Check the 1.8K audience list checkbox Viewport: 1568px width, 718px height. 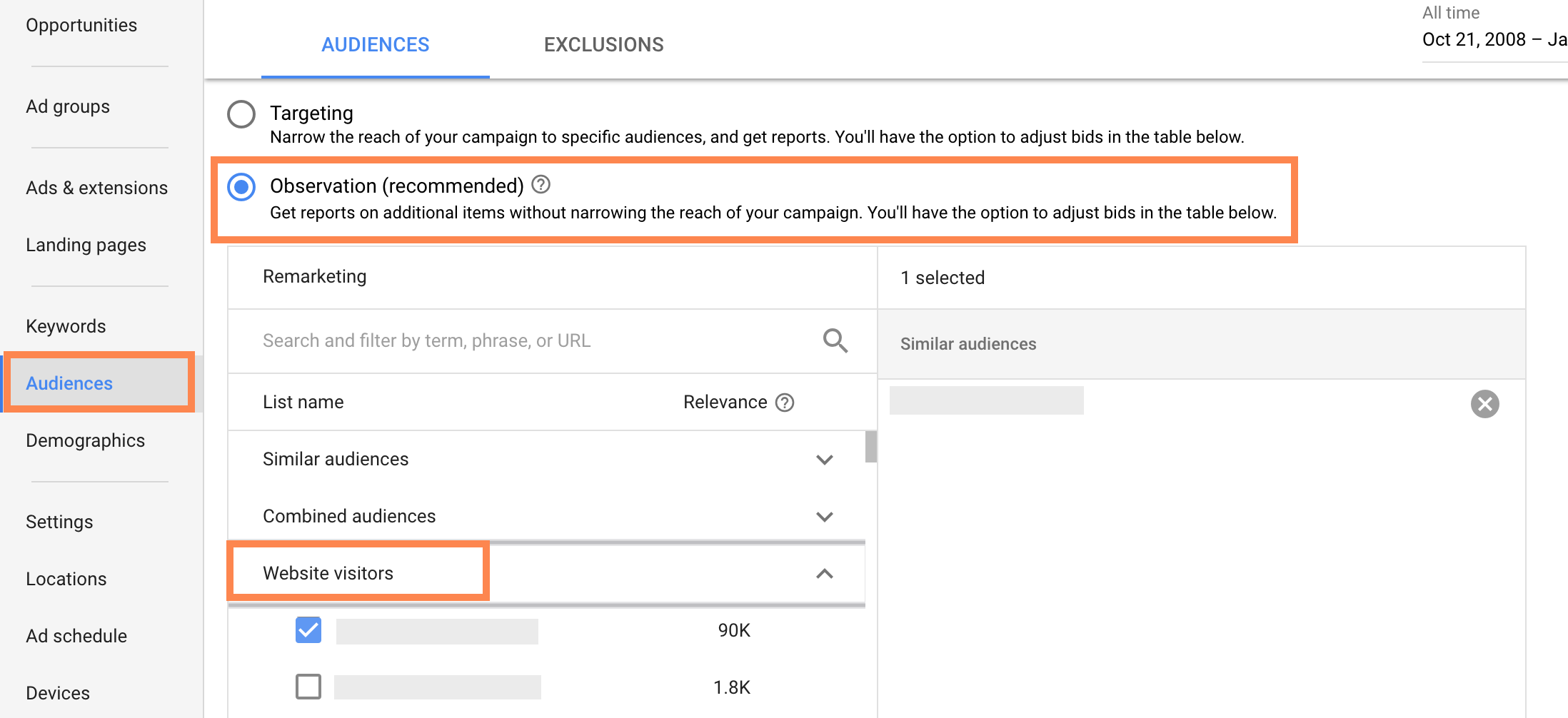tap(308, 687)
